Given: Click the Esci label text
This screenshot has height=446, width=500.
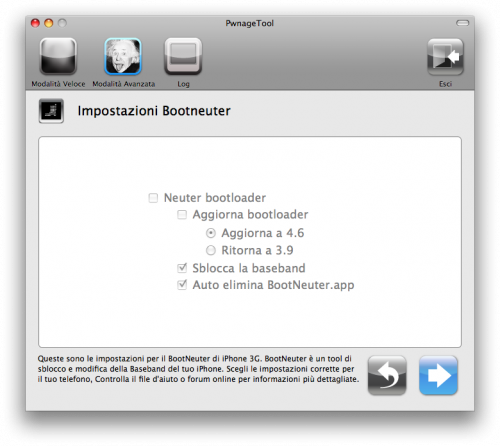Looking at the screenshot, I should (445, 84).
